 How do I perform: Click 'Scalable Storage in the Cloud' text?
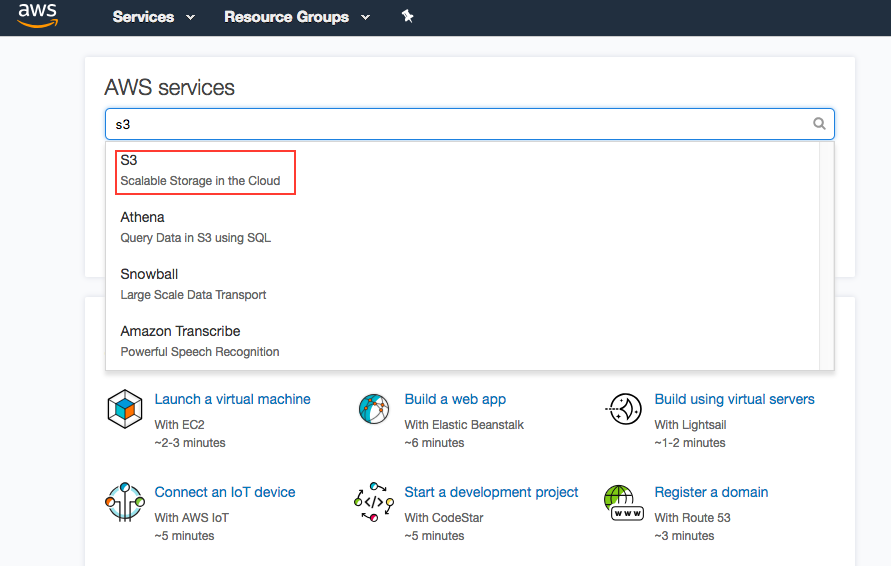(200, 181)
